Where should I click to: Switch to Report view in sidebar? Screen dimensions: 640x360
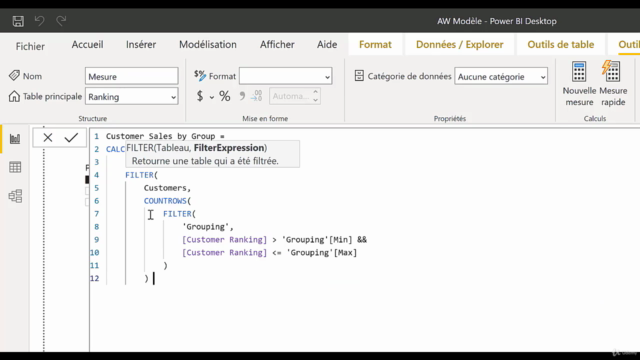tap(15, 139)
